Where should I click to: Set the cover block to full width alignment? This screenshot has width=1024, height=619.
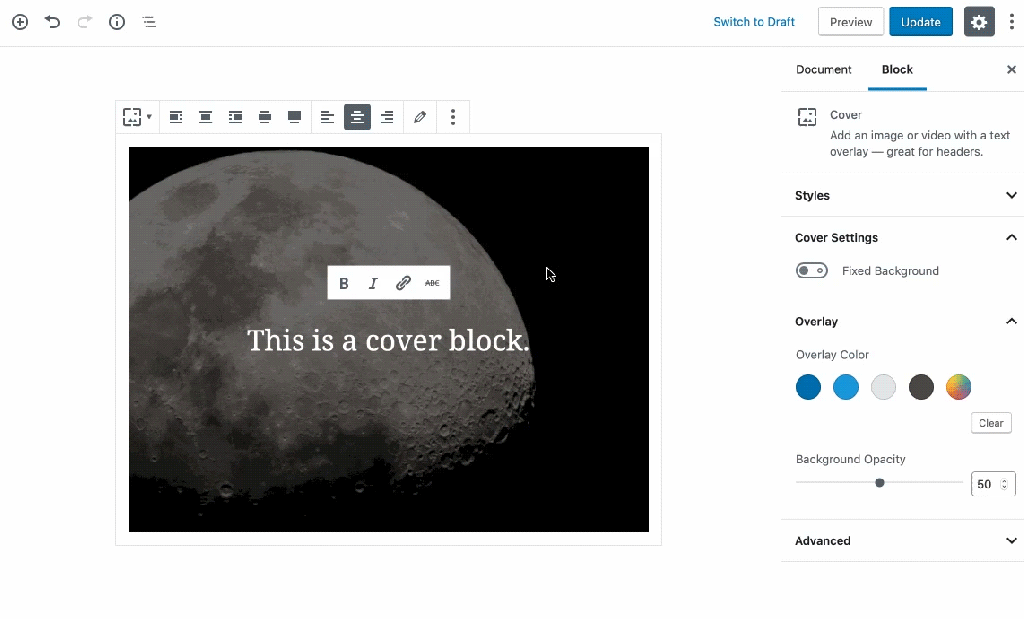coord(294,117)
